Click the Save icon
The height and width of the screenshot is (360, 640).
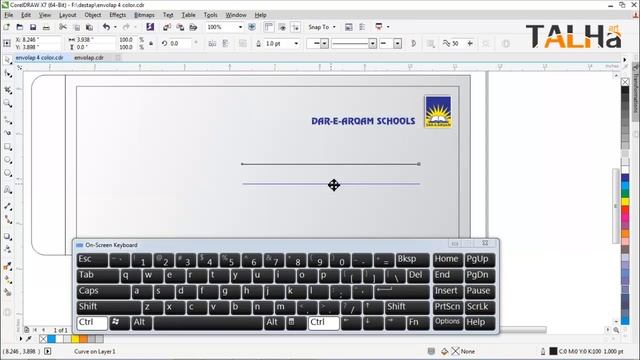coord(33,27)
